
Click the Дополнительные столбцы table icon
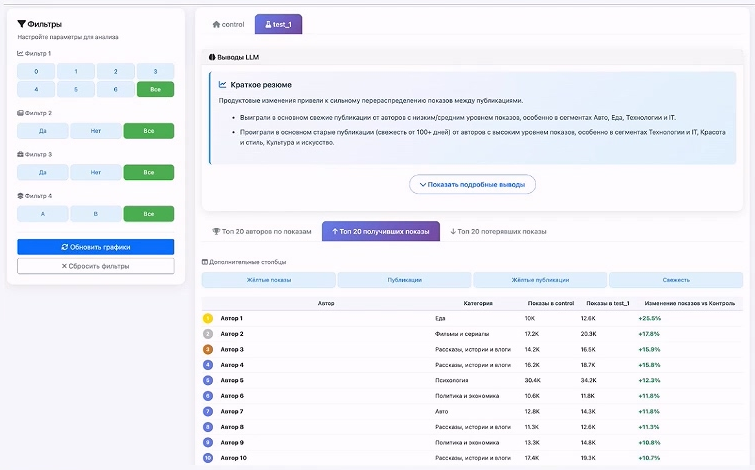pos(205,262)
